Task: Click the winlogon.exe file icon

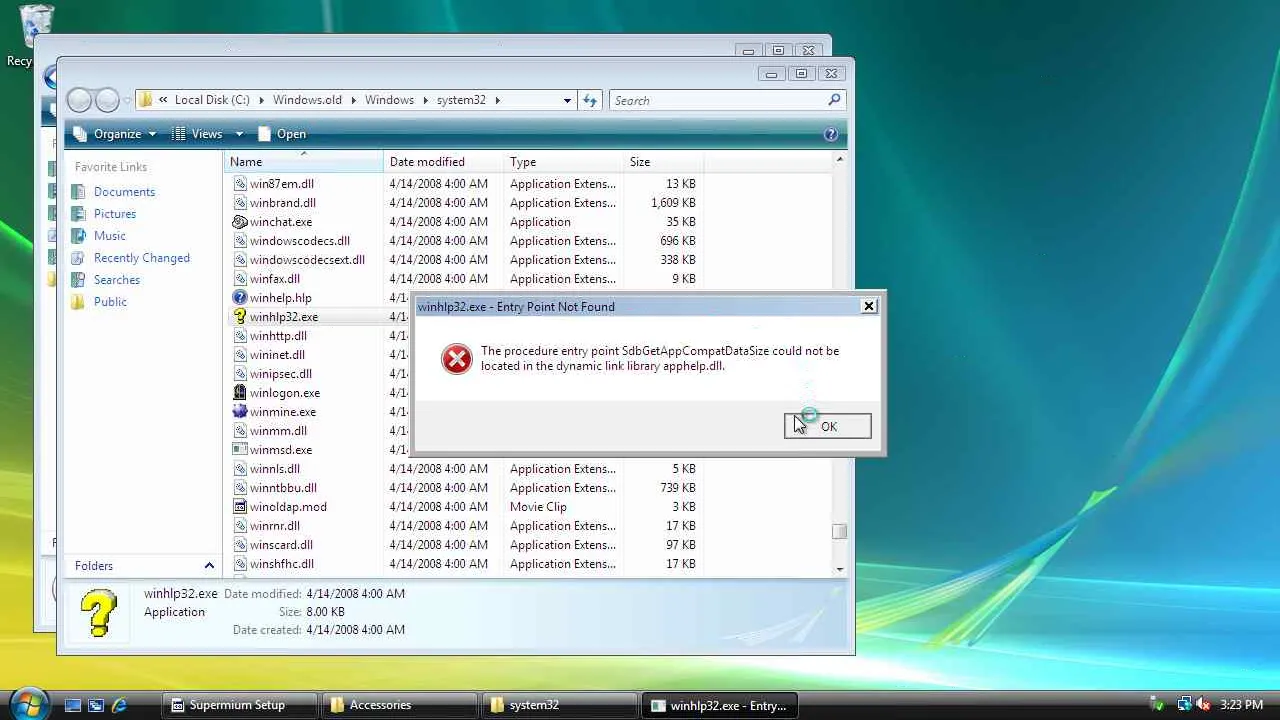Action: pyautogui.click(x=239, y=393)
